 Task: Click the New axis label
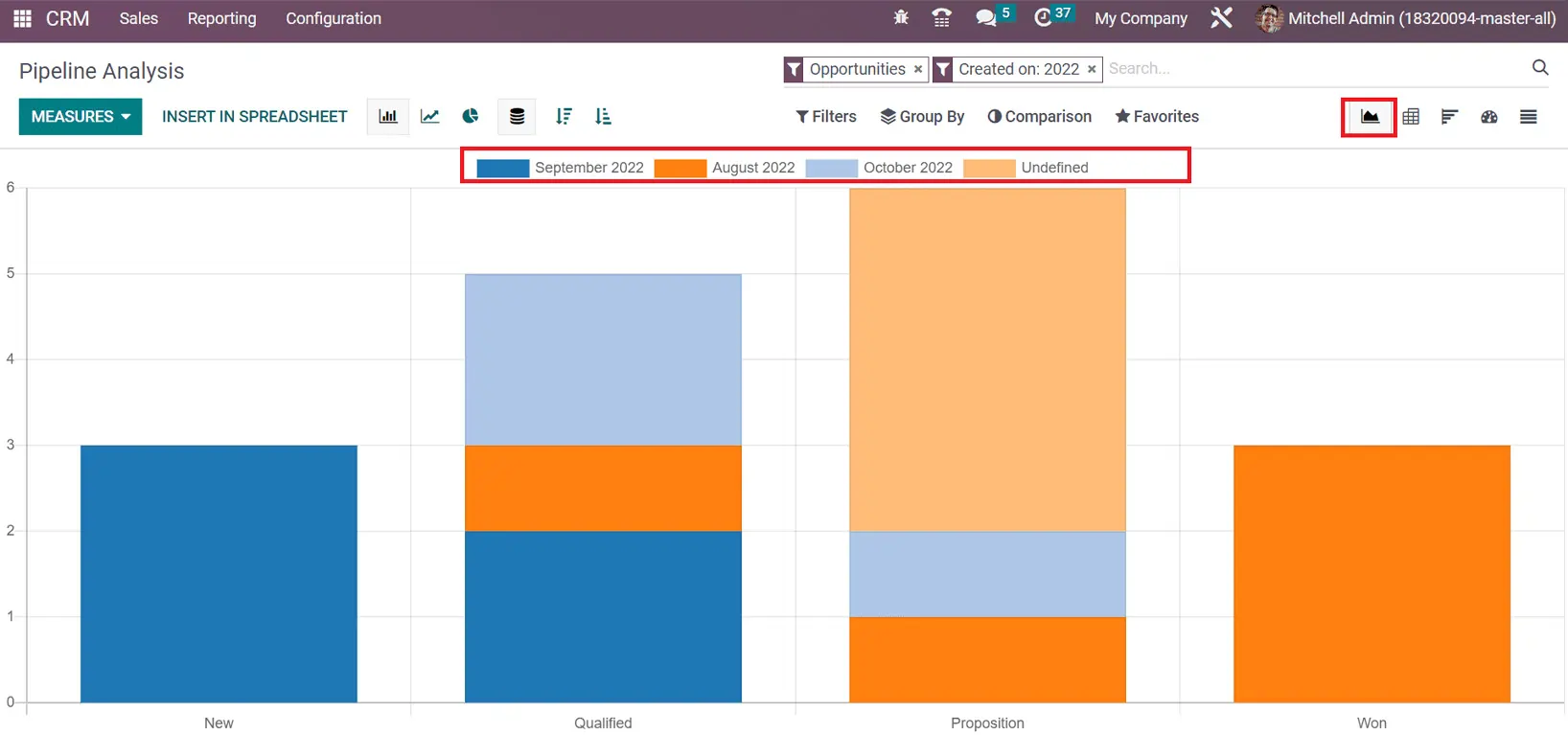[219, 723]
